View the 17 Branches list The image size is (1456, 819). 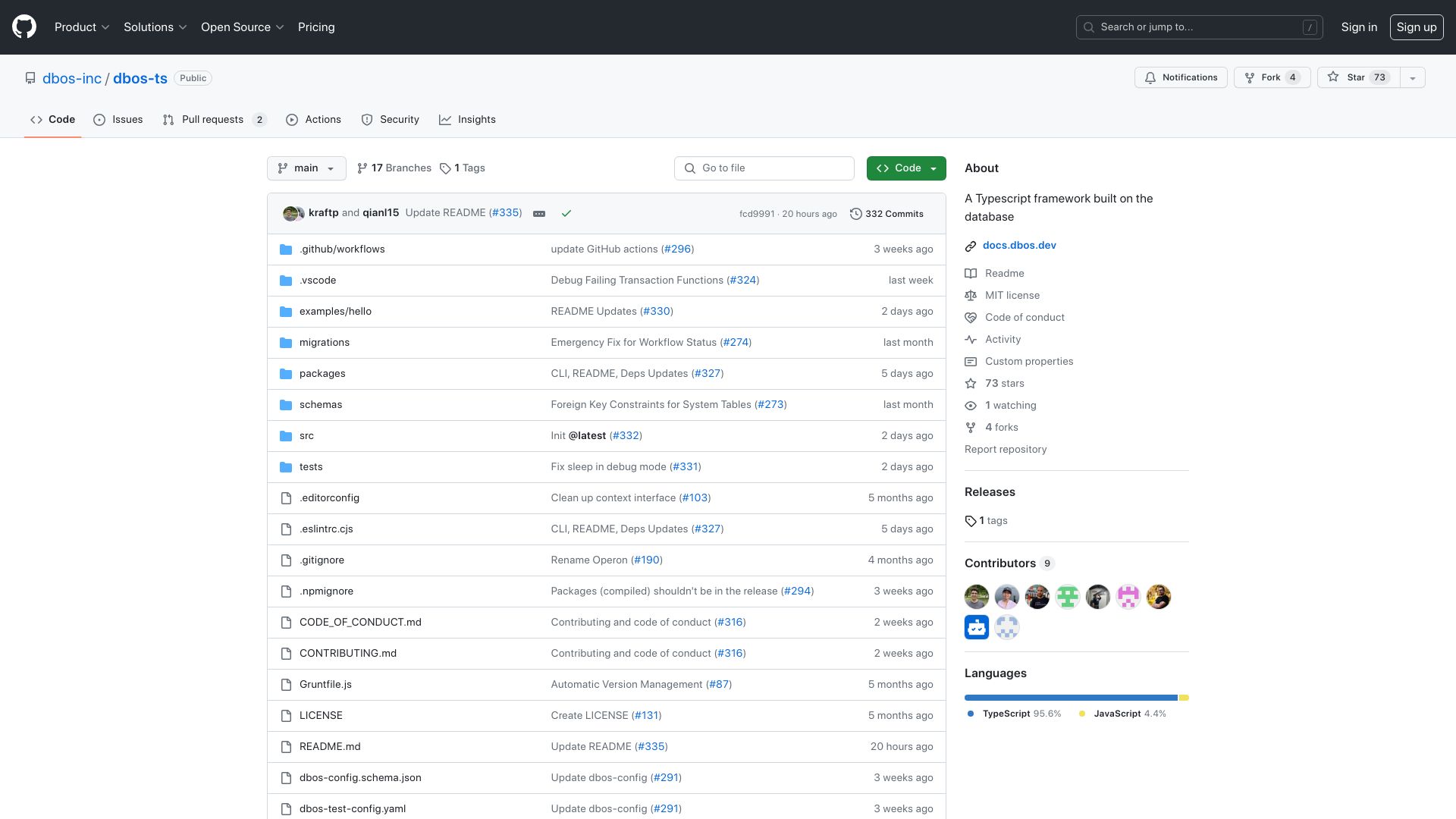394,168
